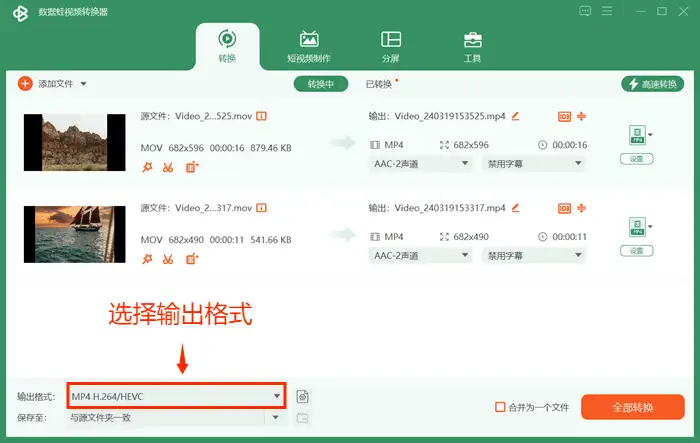700x443 pixels.
Task: Open the effects wand for Video_2...317.mov
Action: (x=147, y=259)
